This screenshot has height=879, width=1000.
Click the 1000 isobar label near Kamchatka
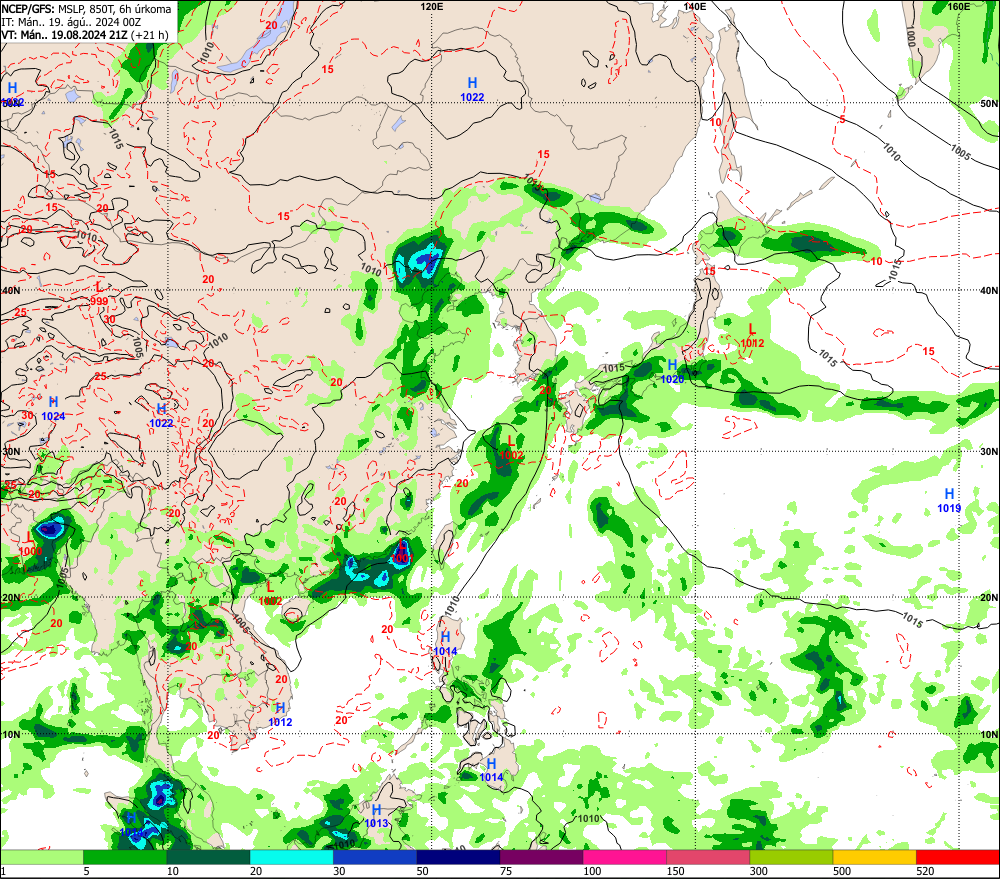coord(911,38)
